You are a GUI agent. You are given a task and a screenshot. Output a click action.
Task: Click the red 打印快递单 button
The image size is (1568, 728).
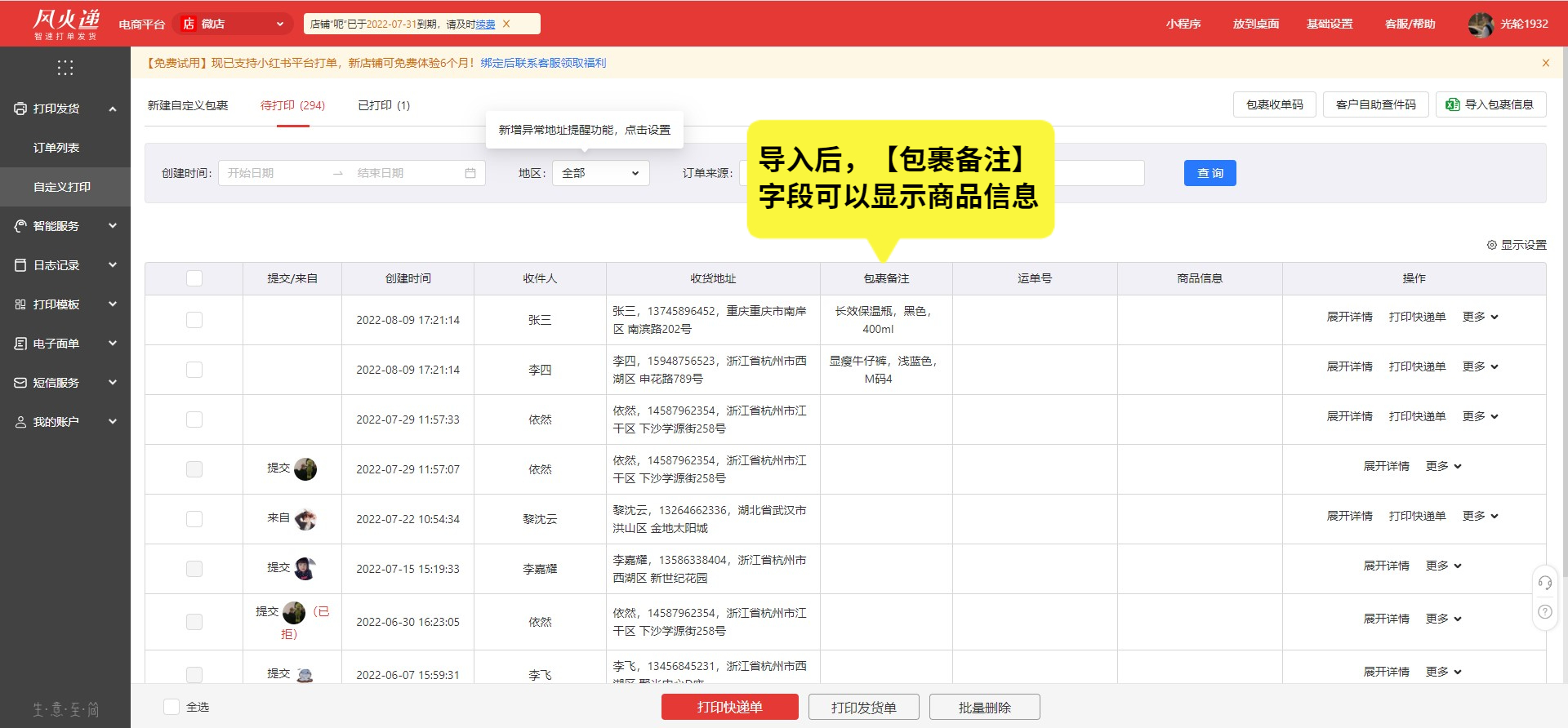click(x=729, y=707)
